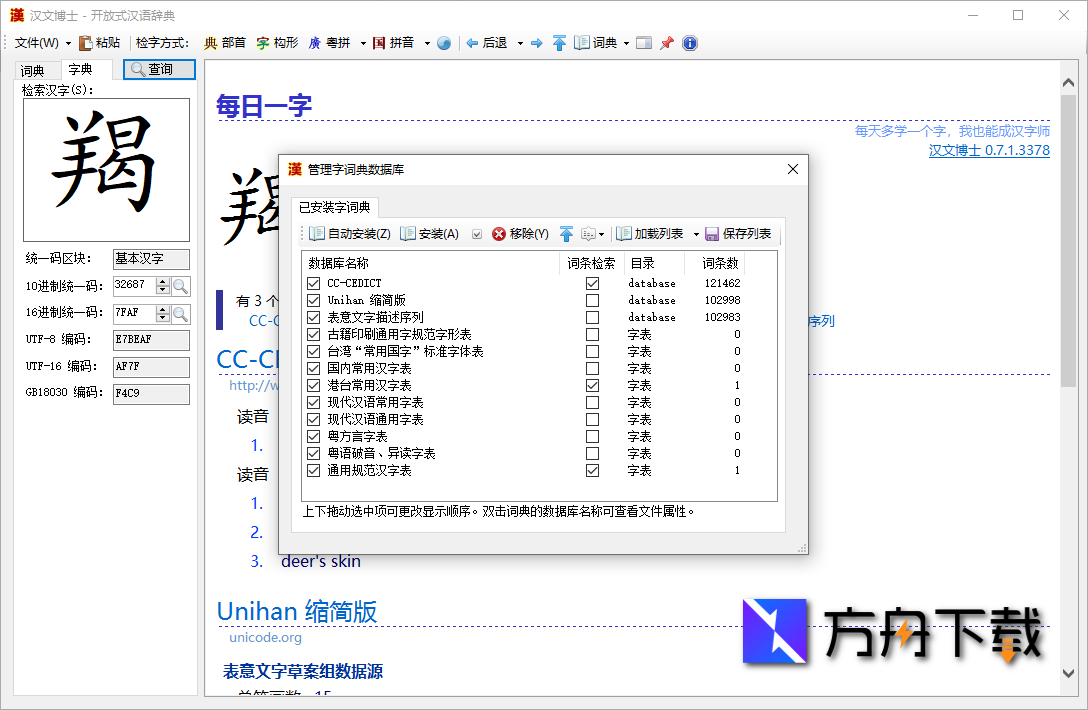
Task: Disable the Unihan 缩简版 database
Action: 314,300
